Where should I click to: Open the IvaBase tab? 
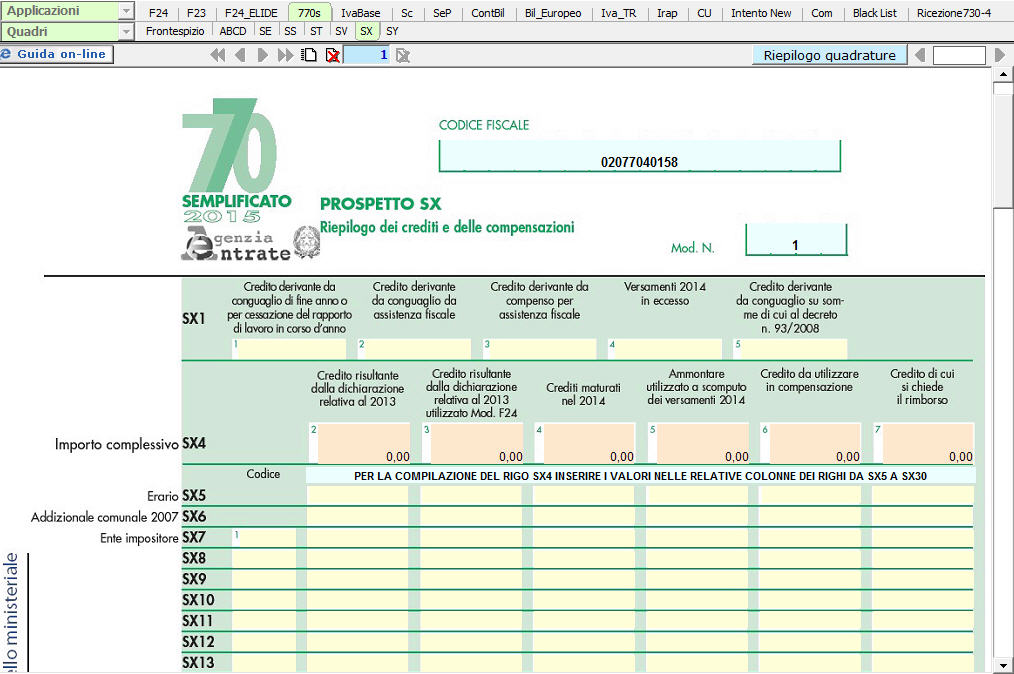point(361,13)
